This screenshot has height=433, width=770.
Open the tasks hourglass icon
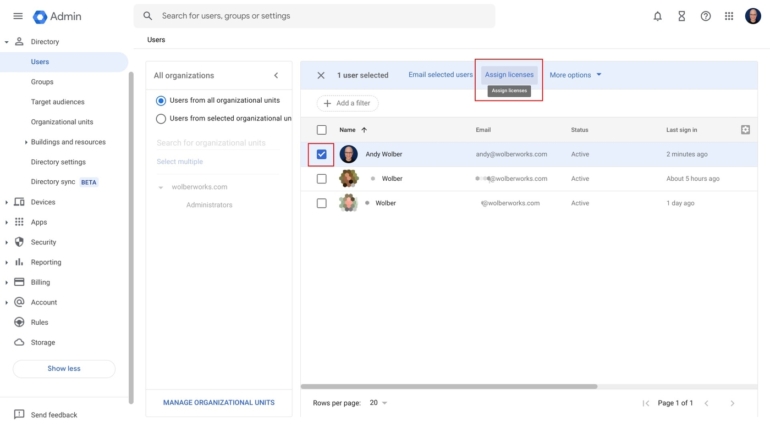(681, 16)
